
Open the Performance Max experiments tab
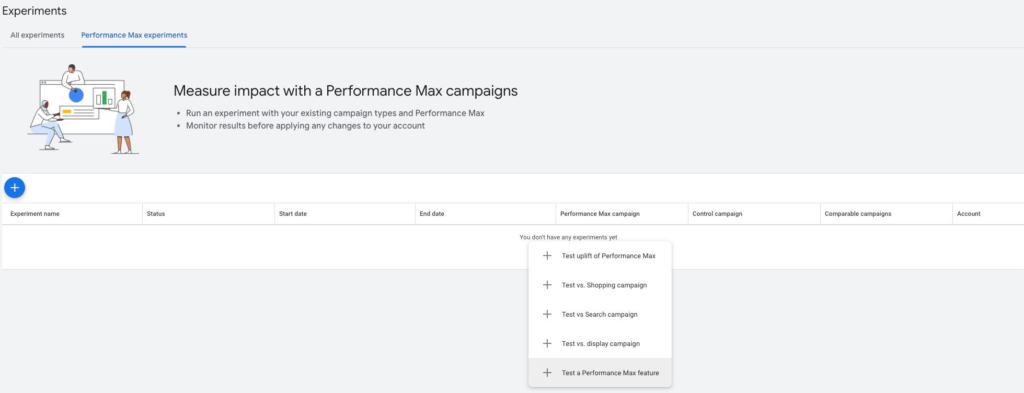[134, 35]
